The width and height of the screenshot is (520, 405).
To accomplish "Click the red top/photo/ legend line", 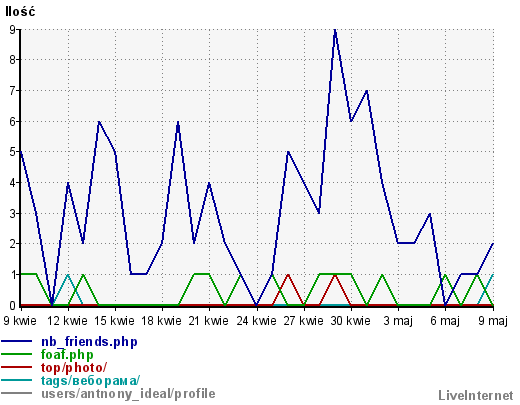I will click(x=17, y=367).
